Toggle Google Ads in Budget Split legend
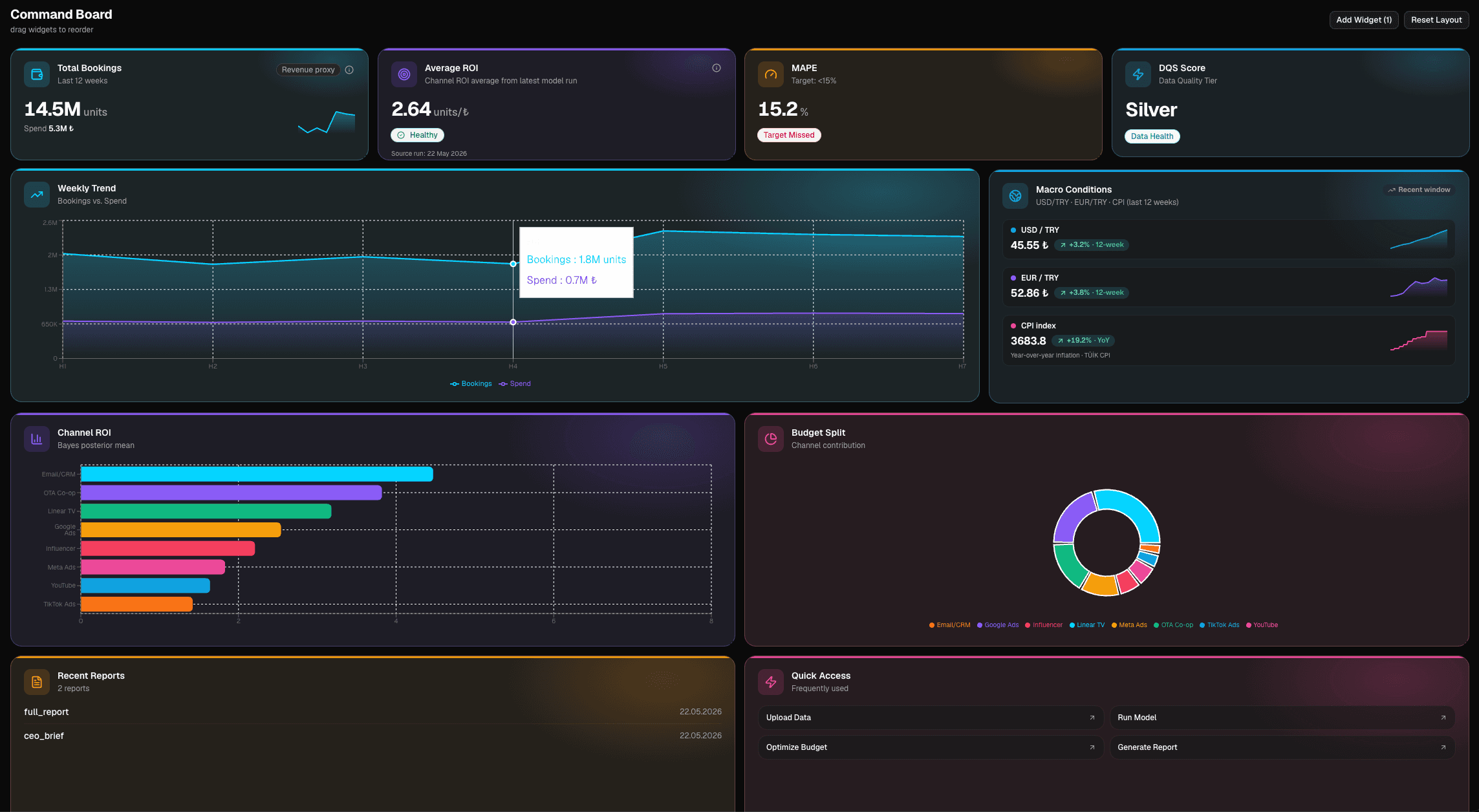1479x812 pixels. click(998, 625)
